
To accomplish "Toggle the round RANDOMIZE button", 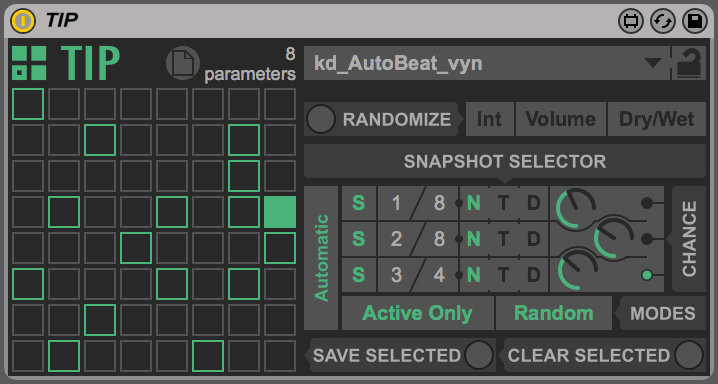I will pyautogui.click(x=321, y=119).
